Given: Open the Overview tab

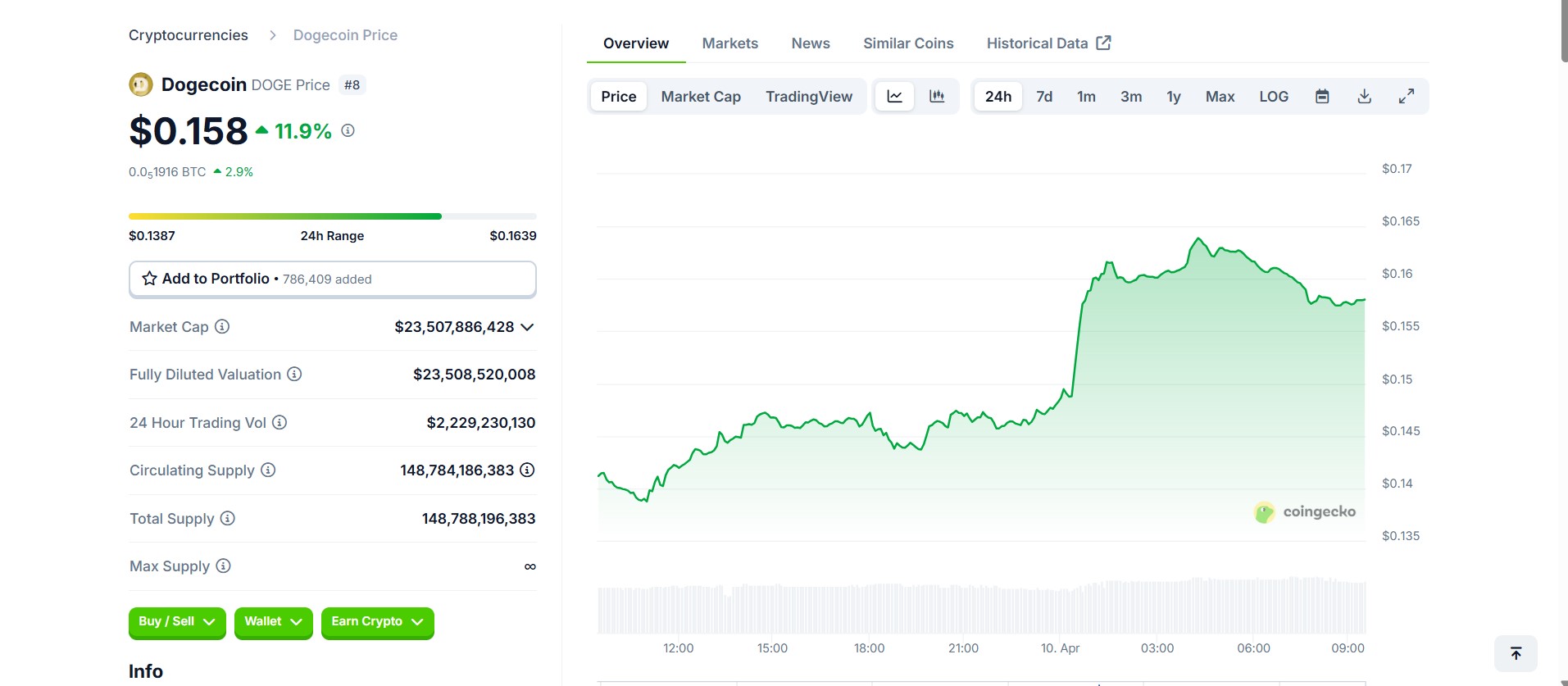Looking at the screenshot, I should (636, 43).
